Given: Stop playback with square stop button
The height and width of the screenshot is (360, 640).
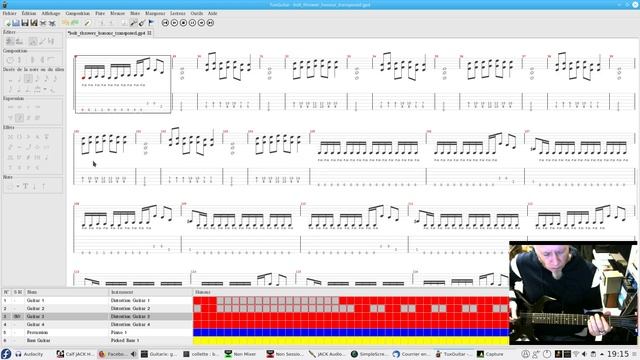Looking at the screenshot, I should 183,23.
